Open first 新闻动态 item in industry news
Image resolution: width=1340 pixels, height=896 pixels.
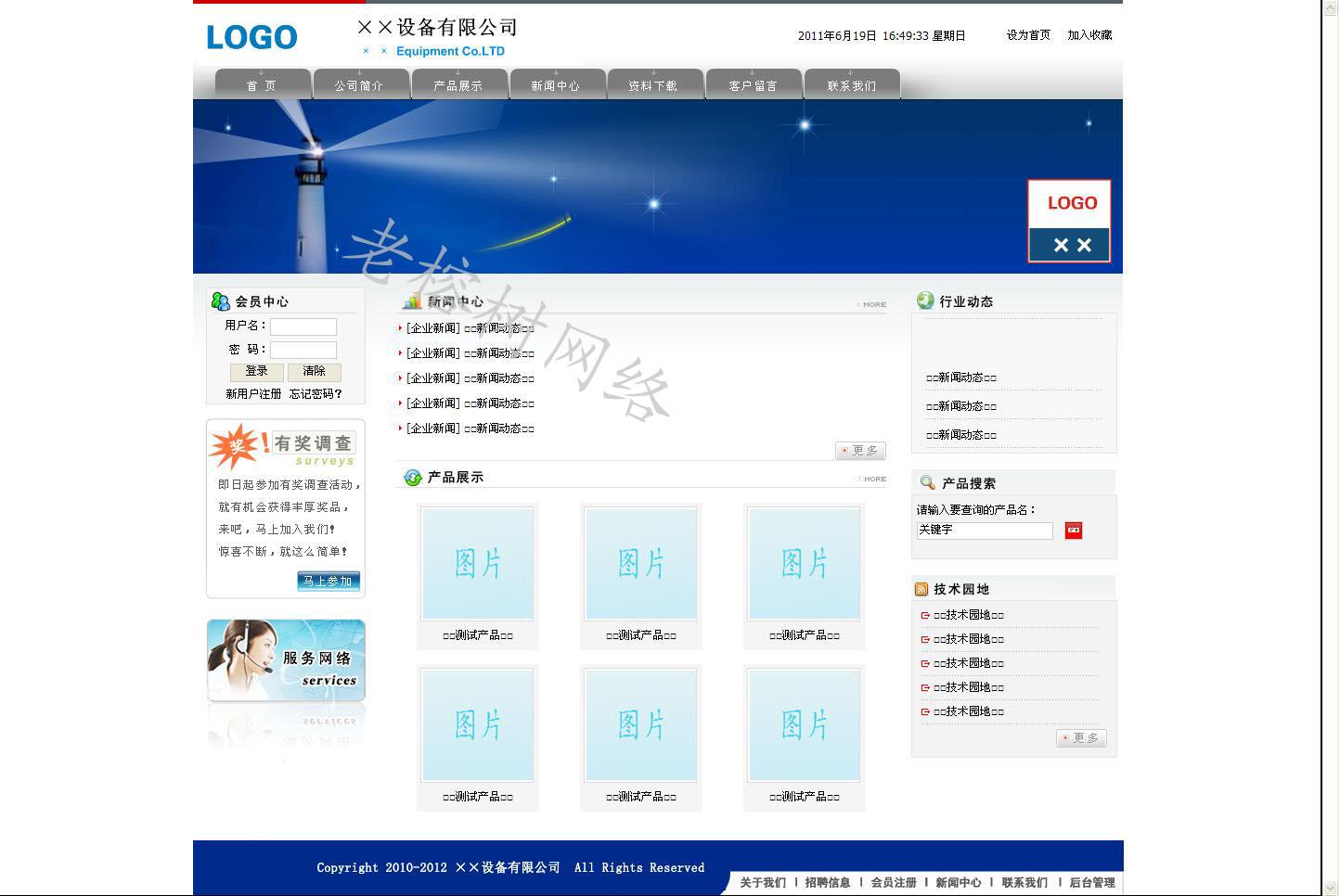coord(961,378)
